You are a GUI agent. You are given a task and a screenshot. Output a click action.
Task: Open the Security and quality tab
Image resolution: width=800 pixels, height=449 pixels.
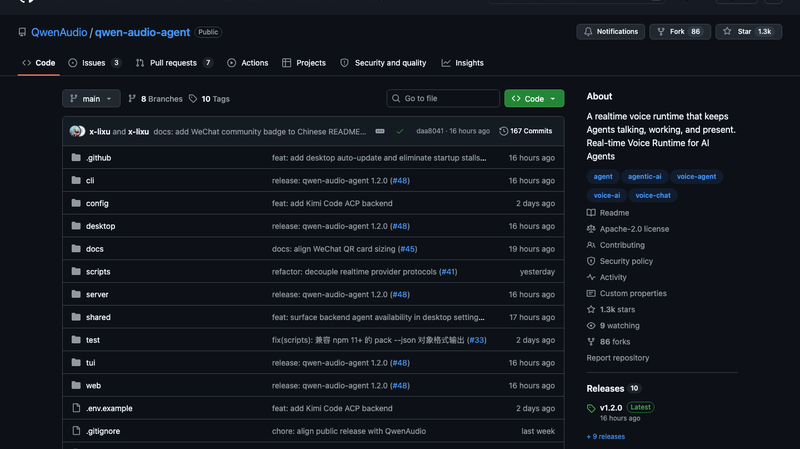pos(383,63)
